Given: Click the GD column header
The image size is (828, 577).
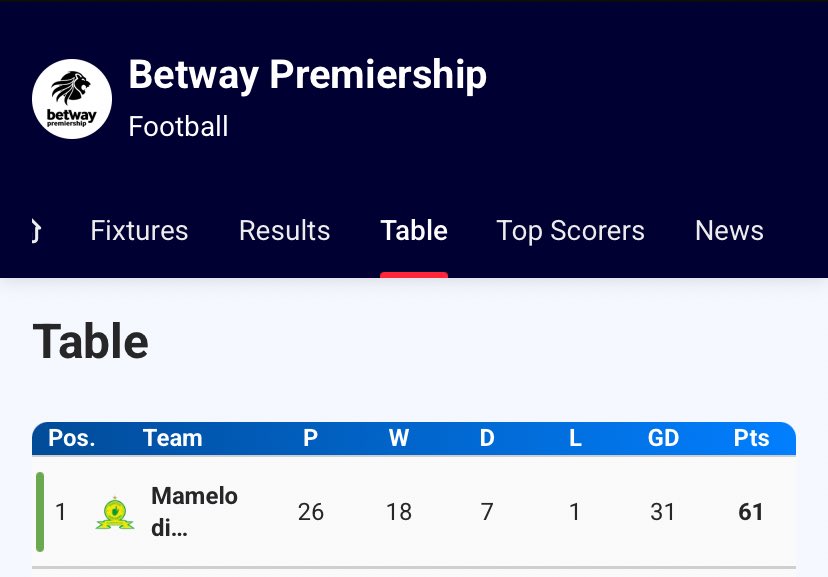Looking at the screenshot, I should pyautogui.click(x=663, y=438).
